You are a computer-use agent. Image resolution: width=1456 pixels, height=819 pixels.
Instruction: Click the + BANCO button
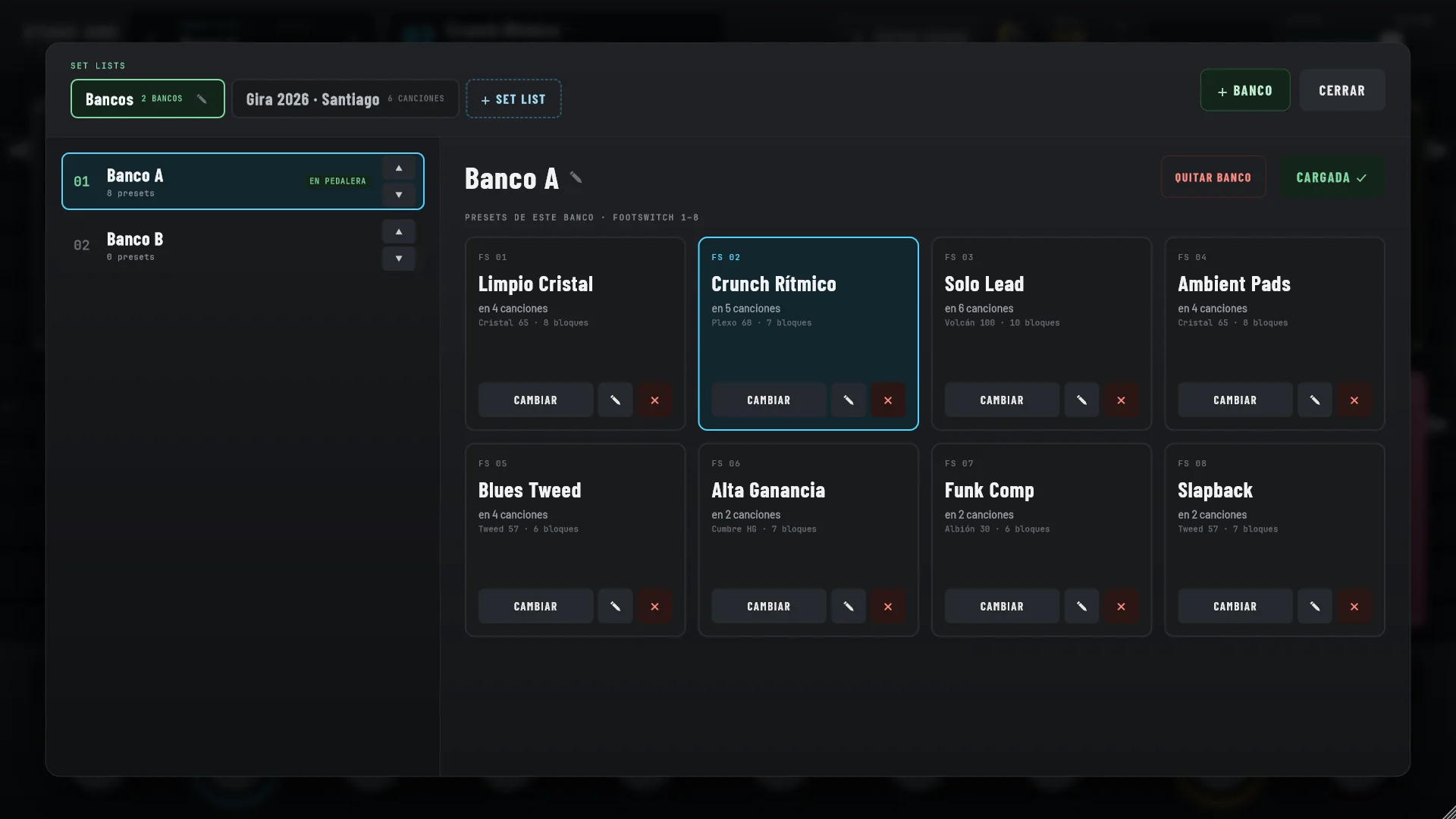1245,90
